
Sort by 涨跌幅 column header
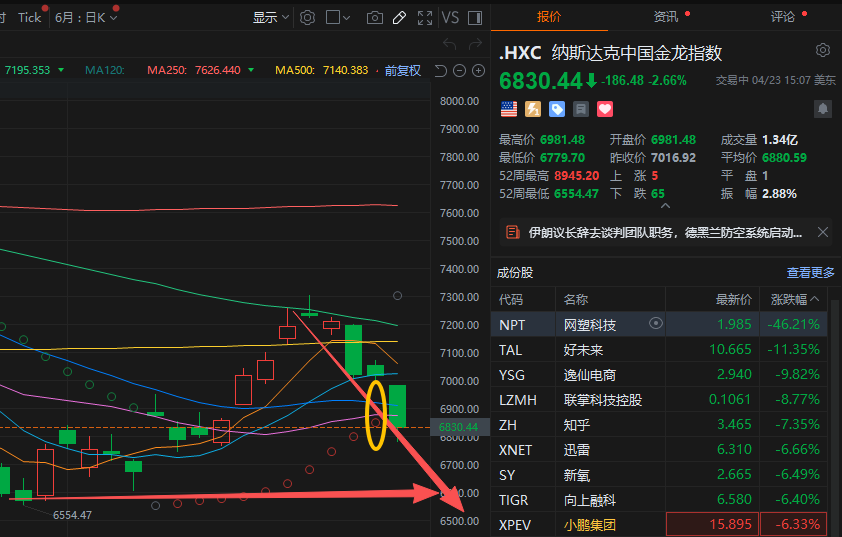pyautogui.click(x=795, y=300)
